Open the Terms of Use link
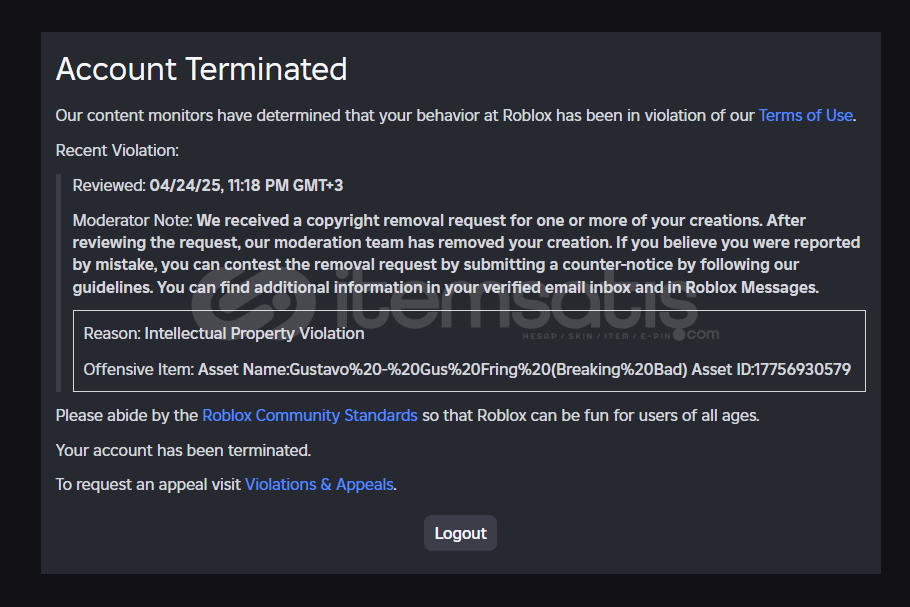This screenshot has height=607, width=910. click(x=805, y=115)
